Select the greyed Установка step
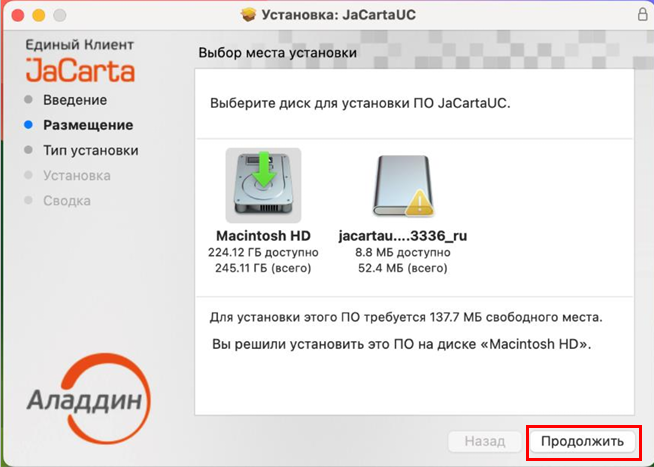 coord(77,176)
